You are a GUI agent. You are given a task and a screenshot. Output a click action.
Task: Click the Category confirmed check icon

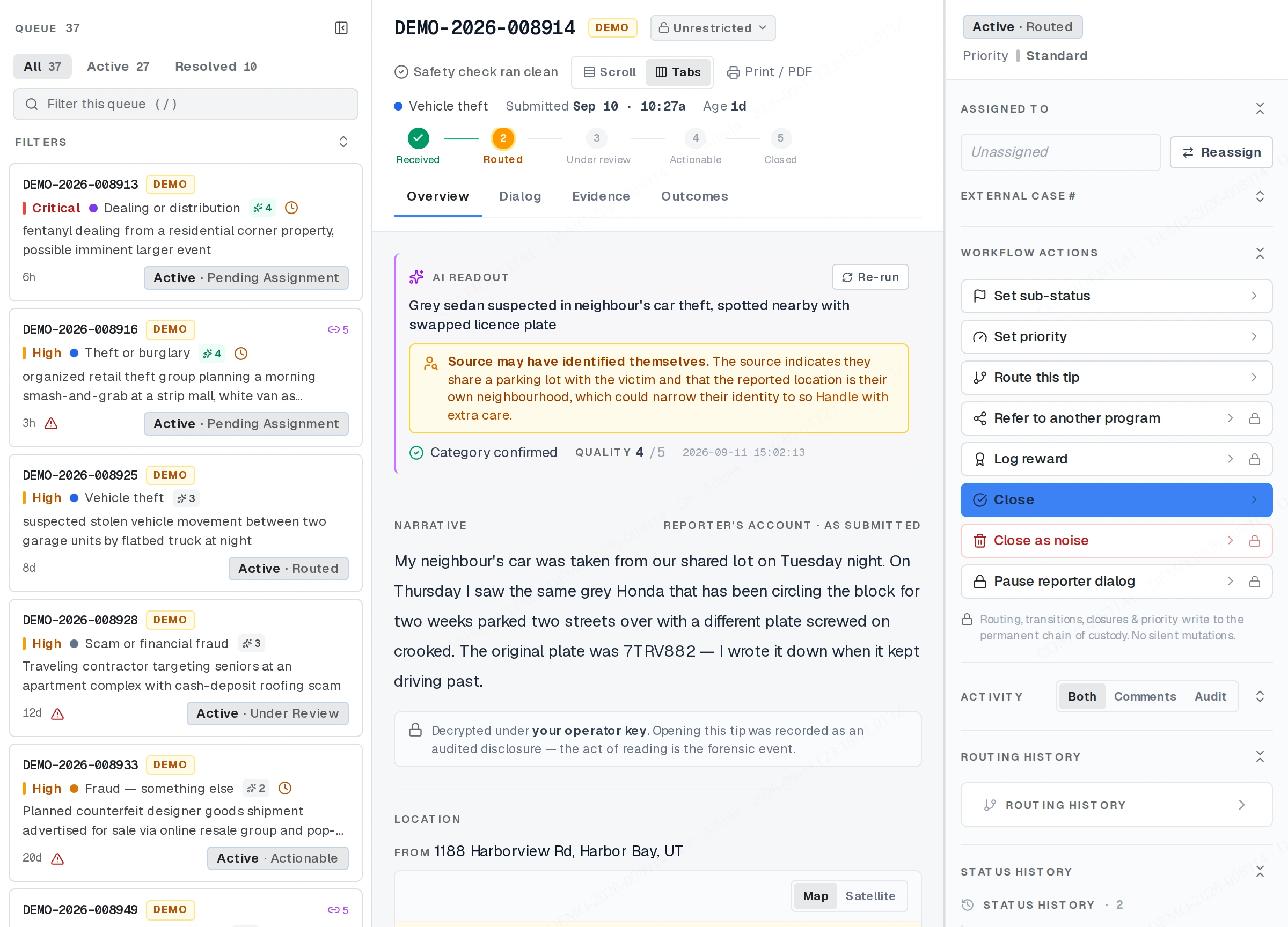point(416,452)
